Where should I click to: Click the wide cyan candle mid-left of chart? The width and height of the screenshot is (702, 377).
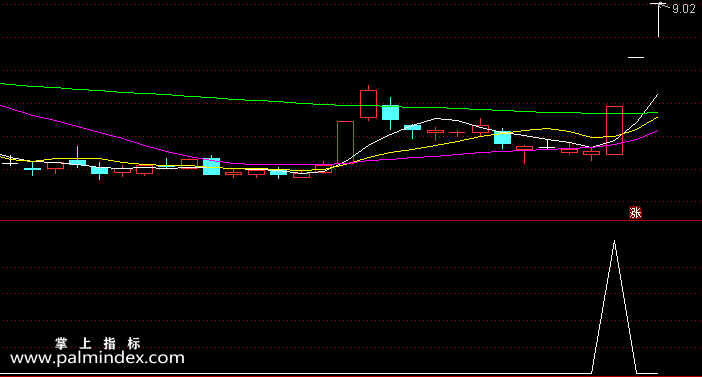[x=211, y=166]
